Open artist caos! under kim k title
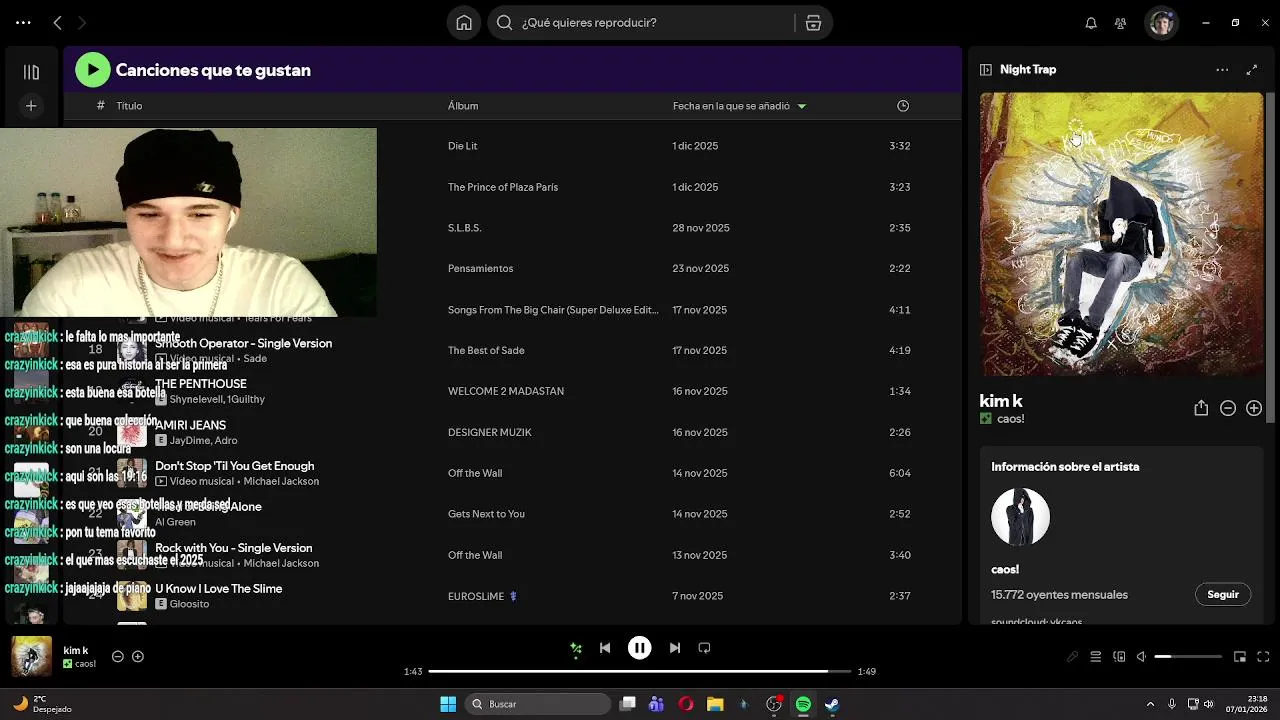Image resolution: width=1280 pixels, height=720 pixels. point(1010,419)
